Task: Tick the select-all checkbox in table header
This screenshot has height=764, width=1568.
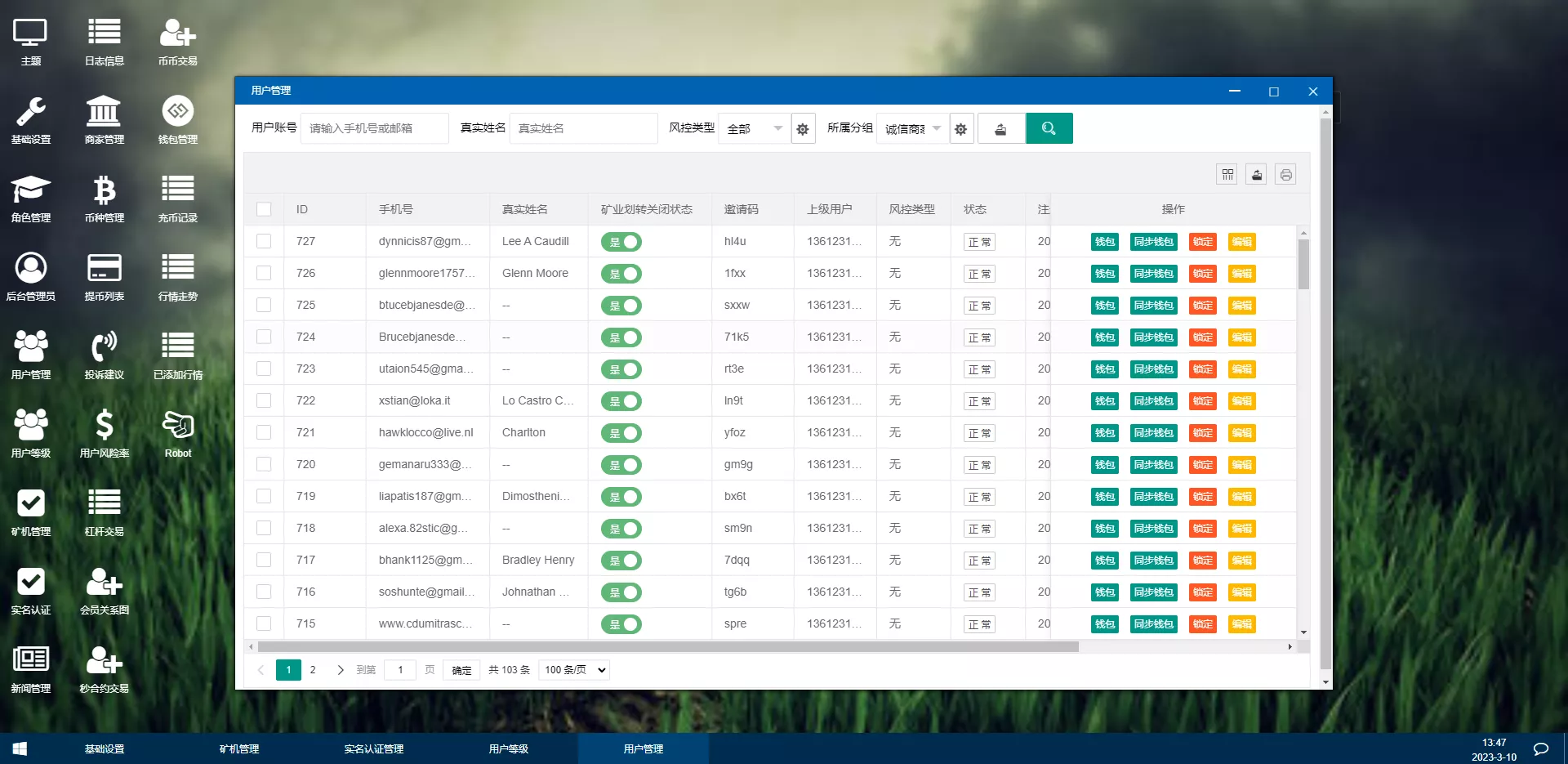Action: click(264, 209)
